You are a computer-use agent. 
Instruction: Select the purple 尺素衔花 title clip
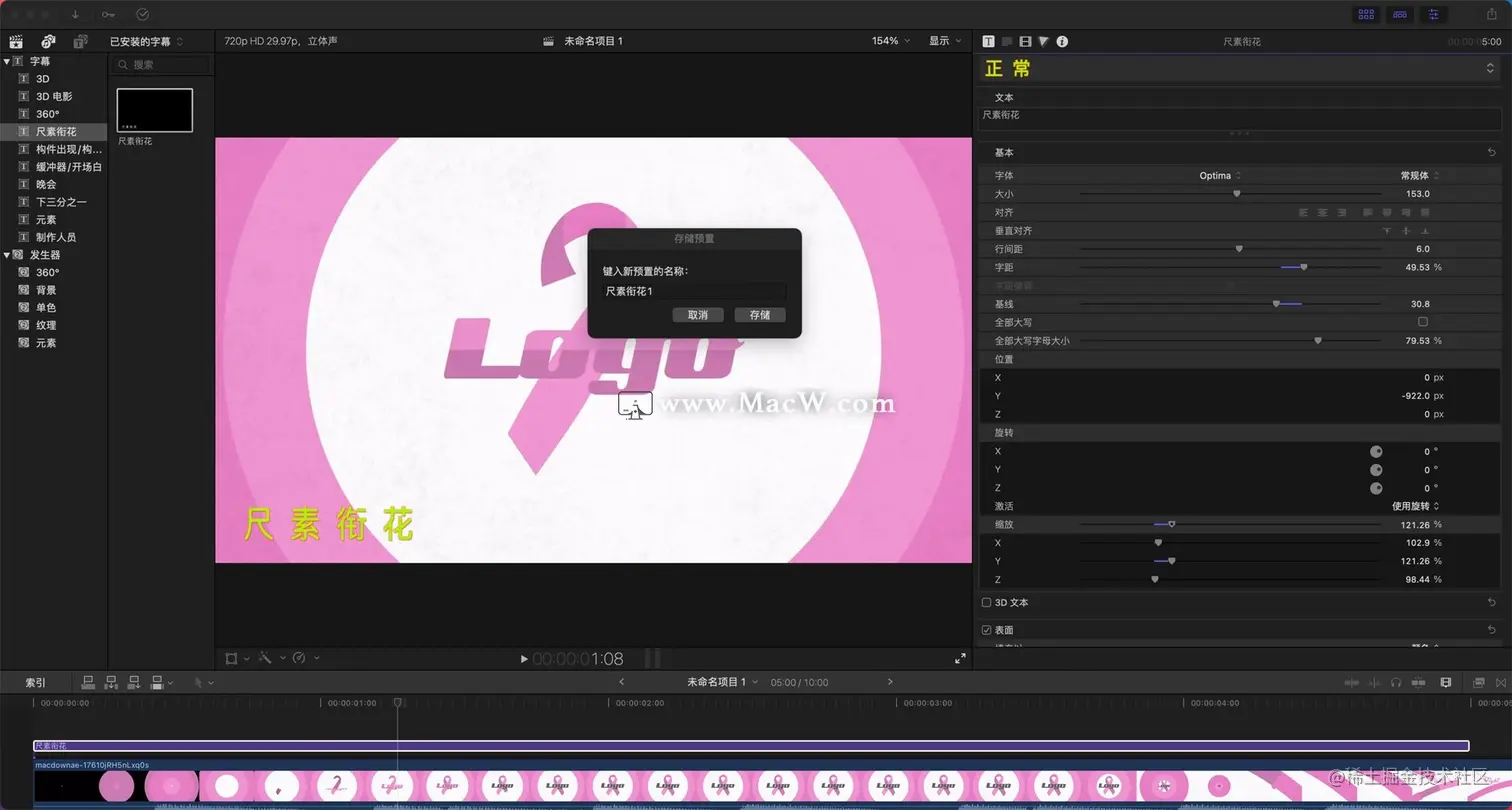(x=751, y=746)
